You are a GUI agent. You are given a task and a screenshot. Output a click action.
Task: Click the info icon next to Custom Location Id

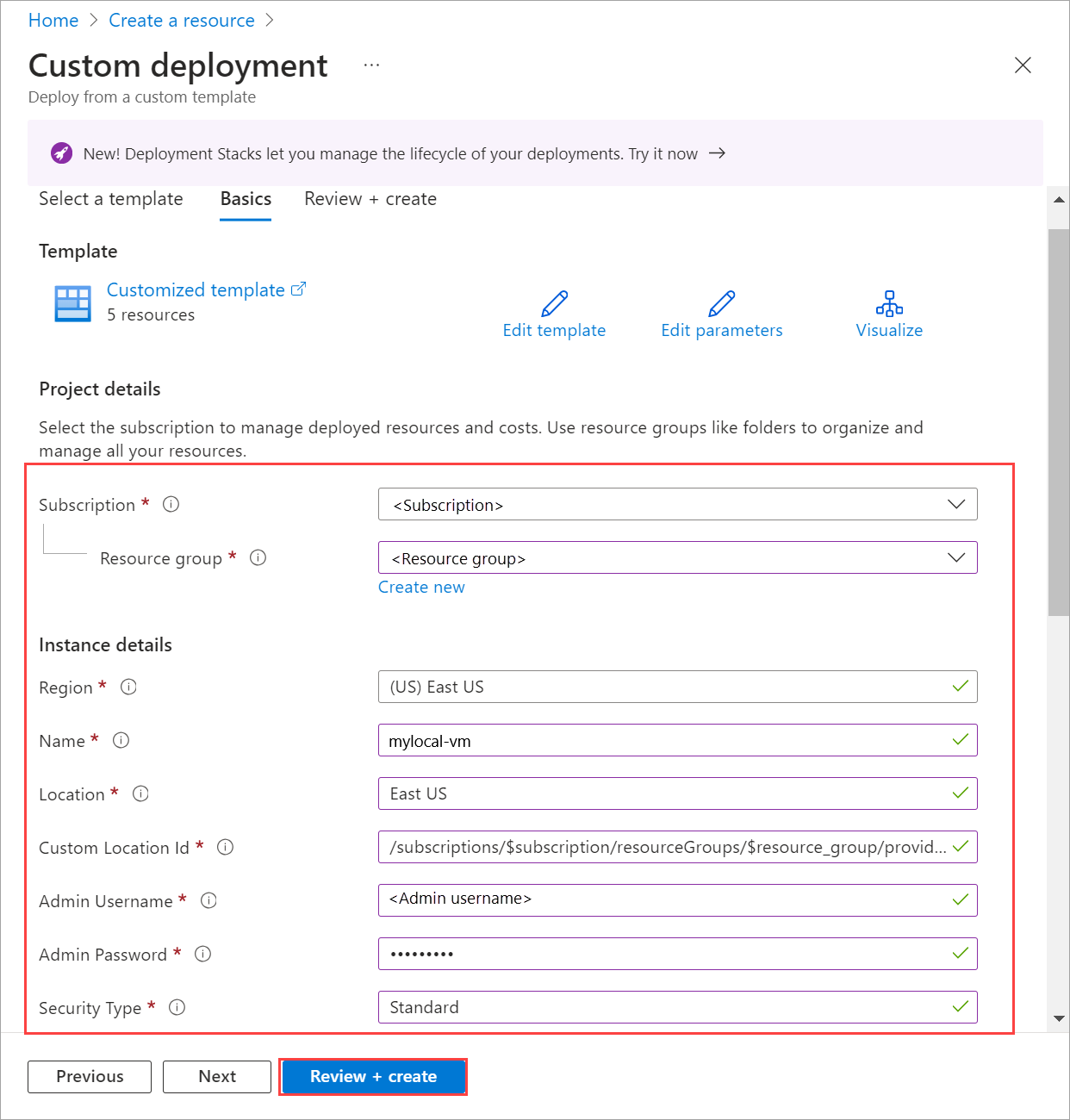(225, 847)
